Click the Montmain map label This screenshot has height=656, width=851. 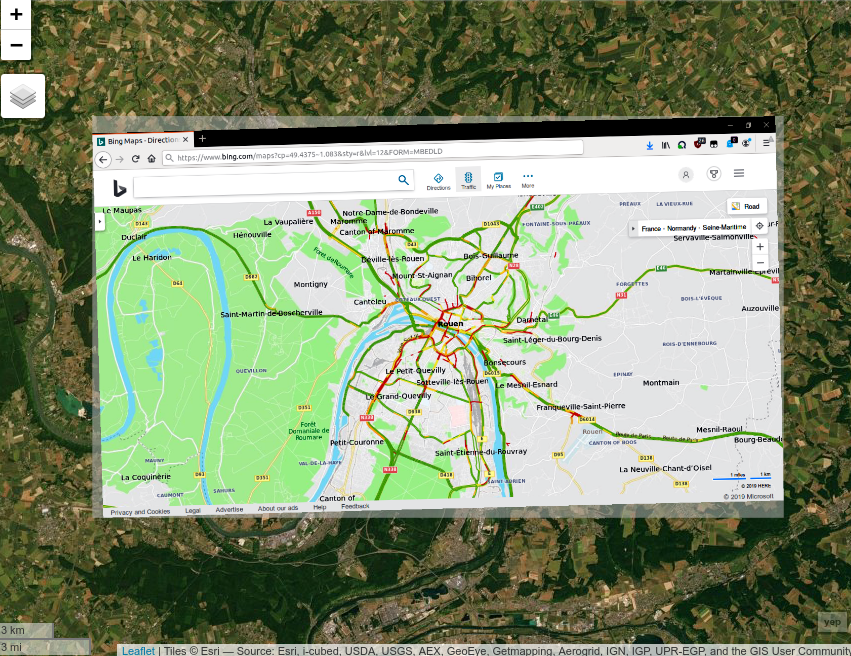click(x=661, y=383)
